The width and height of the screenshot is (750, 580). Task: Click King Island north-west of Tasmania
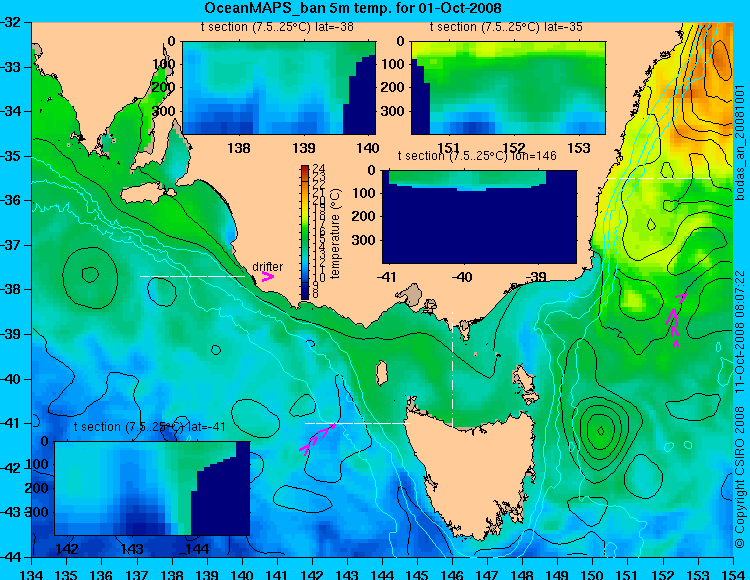pyautogui.click(x=381, y=373)
